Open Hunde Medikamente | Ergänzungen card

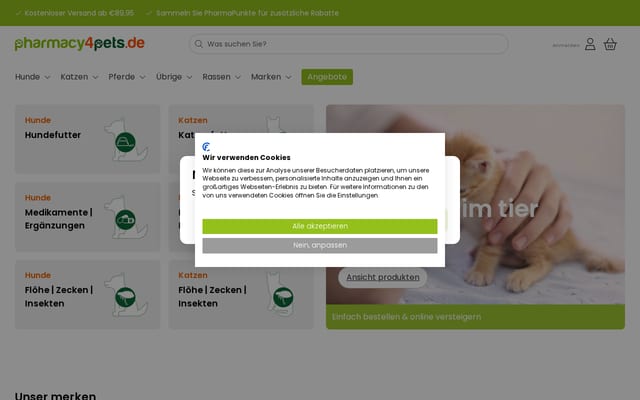pos(87,217)
